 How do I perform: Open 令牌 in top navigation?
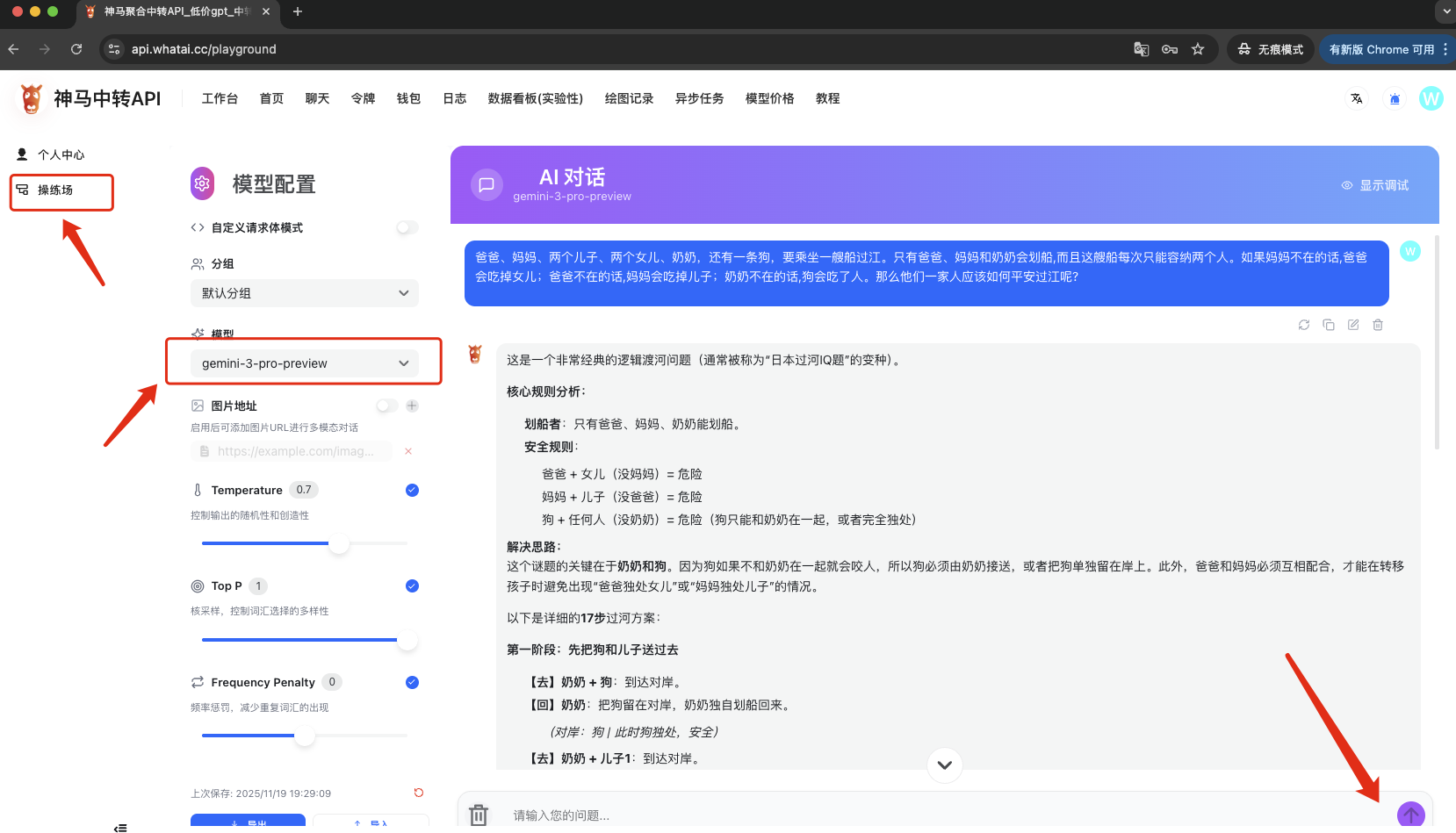pos(363,98)
